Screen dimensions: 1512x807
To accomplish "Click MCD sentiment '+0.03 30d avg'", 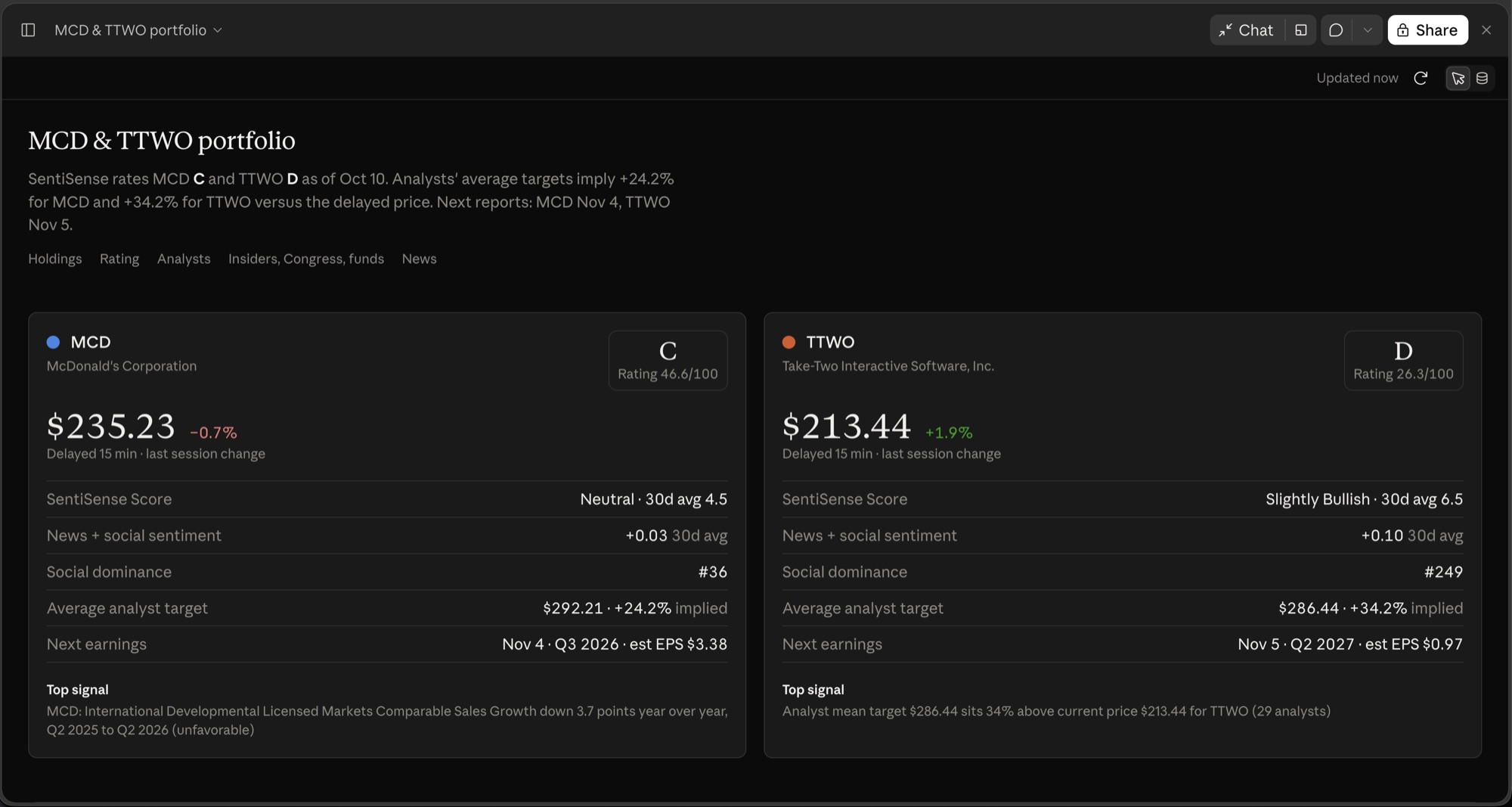I will tap(677, 535).
